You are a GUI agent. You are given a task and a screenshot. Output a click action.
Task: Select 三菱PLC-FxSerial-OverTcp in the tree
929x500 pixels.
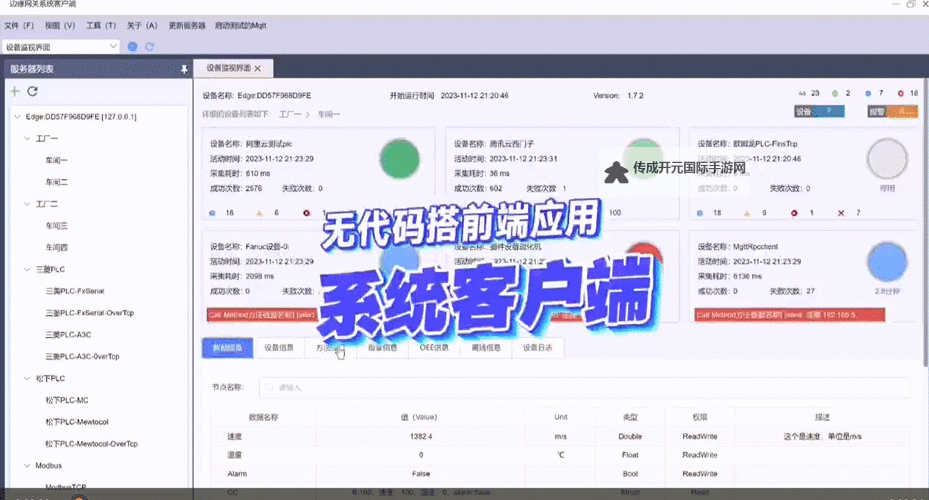pos(89,313)
